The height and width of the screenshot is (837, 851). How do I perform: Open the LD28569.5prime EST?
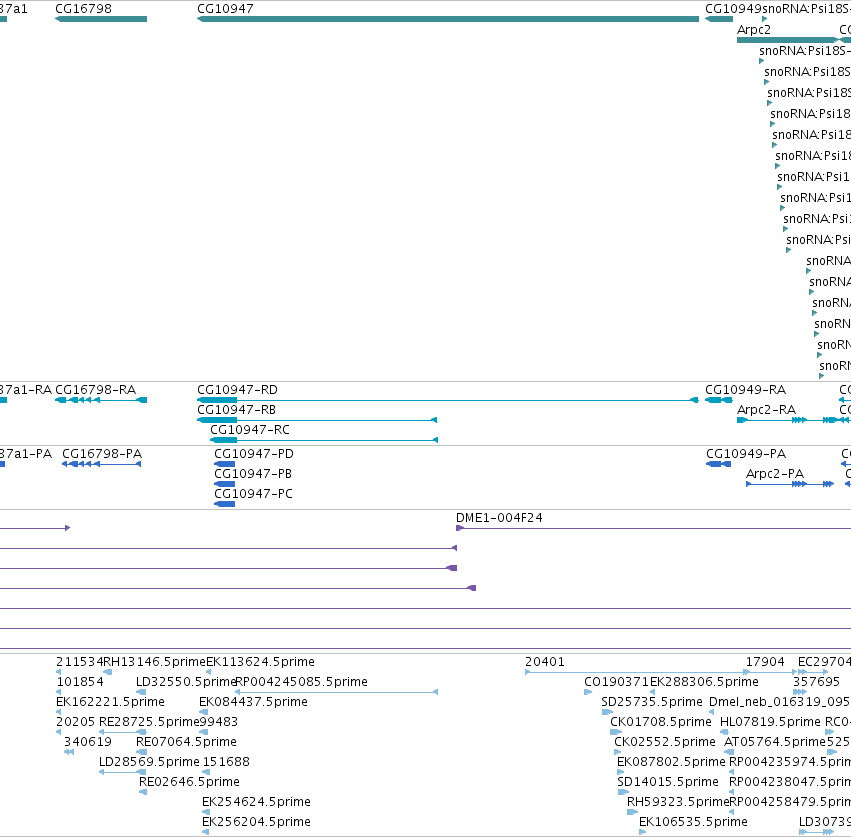coord(123,772)
